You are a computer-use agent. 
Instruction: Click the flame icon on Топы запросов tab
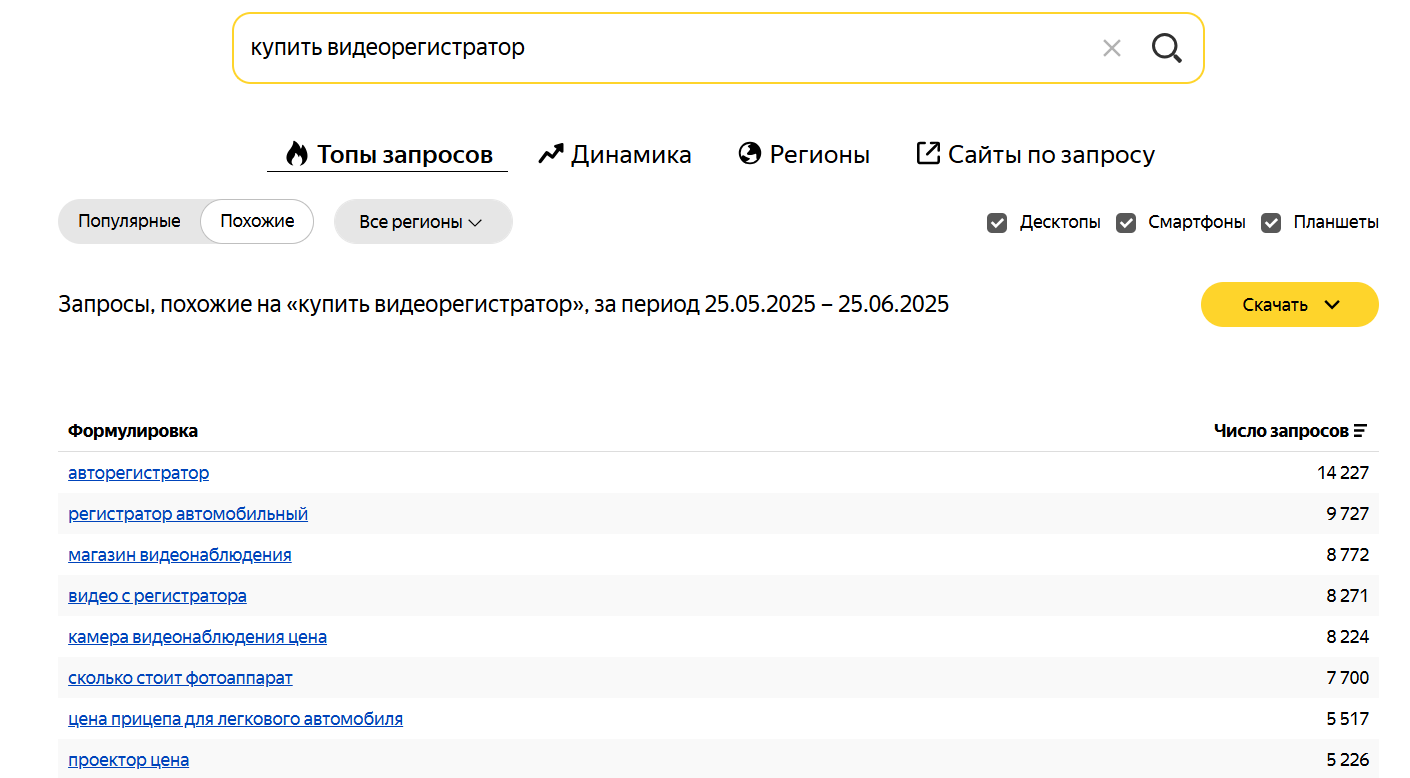(x=296, y=153)
